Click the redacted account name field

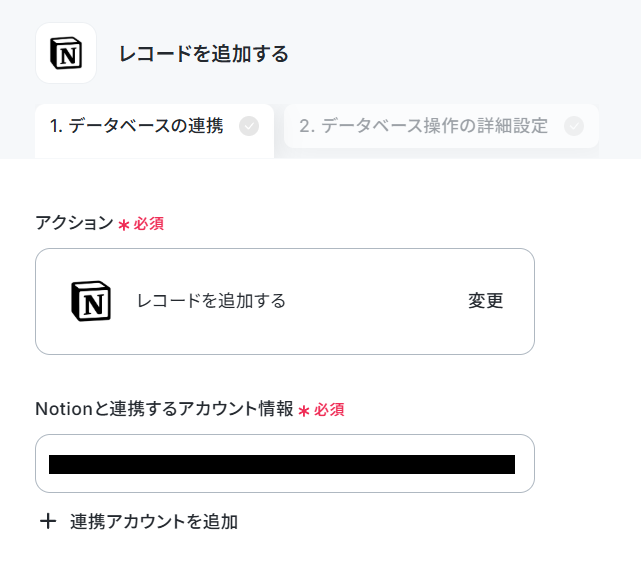click(x=282, y=464)
